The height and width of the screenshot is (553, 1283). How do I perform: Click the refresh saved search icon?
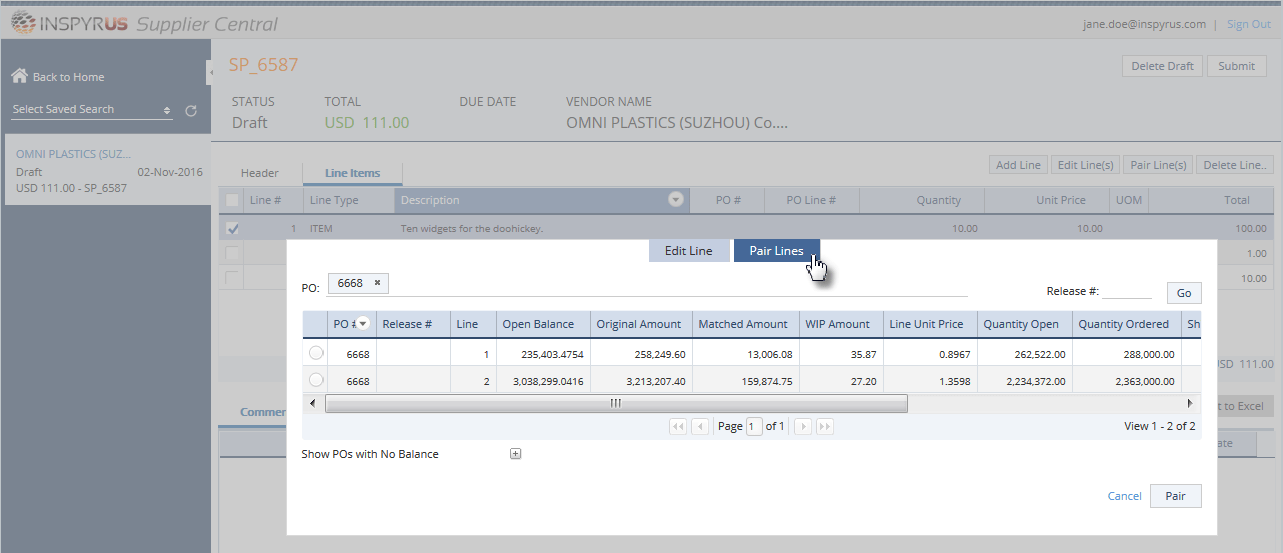tap(191, 110)
